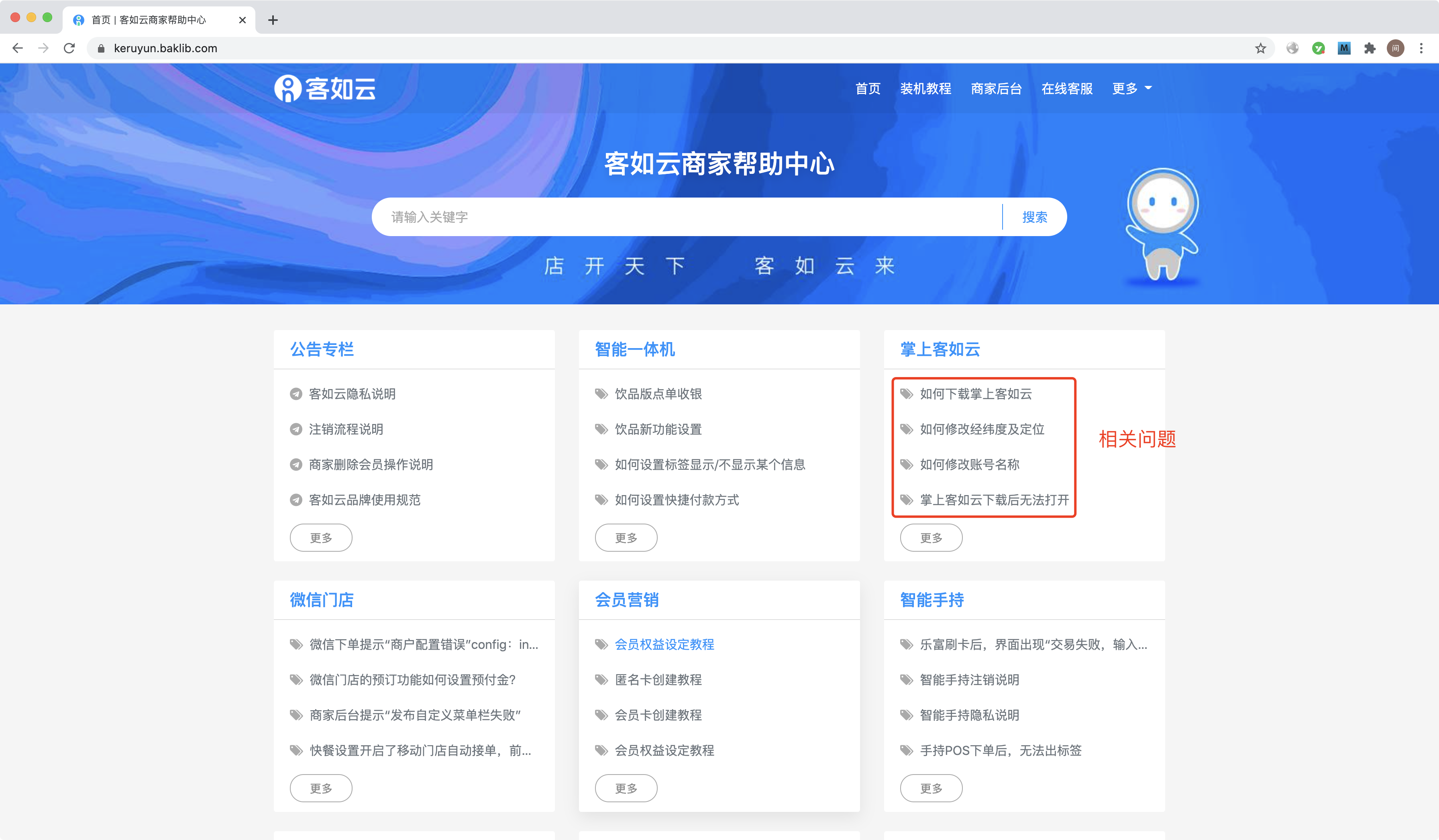Open the 会员权益设定教程 highlighted link
This screenshot has height=840, width=1439.
[x=664, y=644]
